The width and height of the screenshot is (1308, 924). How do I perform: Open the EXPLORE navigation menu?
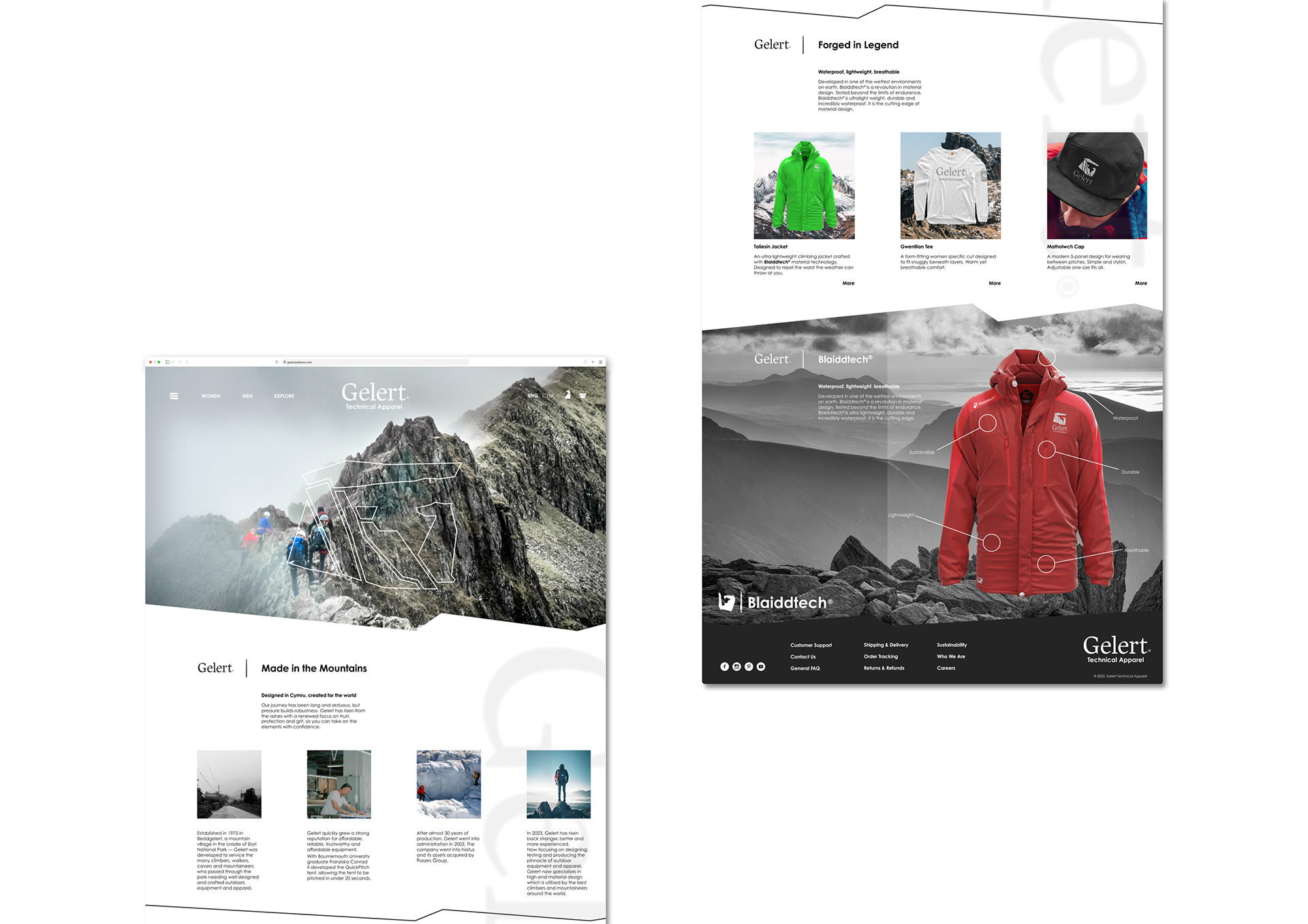tap(284, 396)
